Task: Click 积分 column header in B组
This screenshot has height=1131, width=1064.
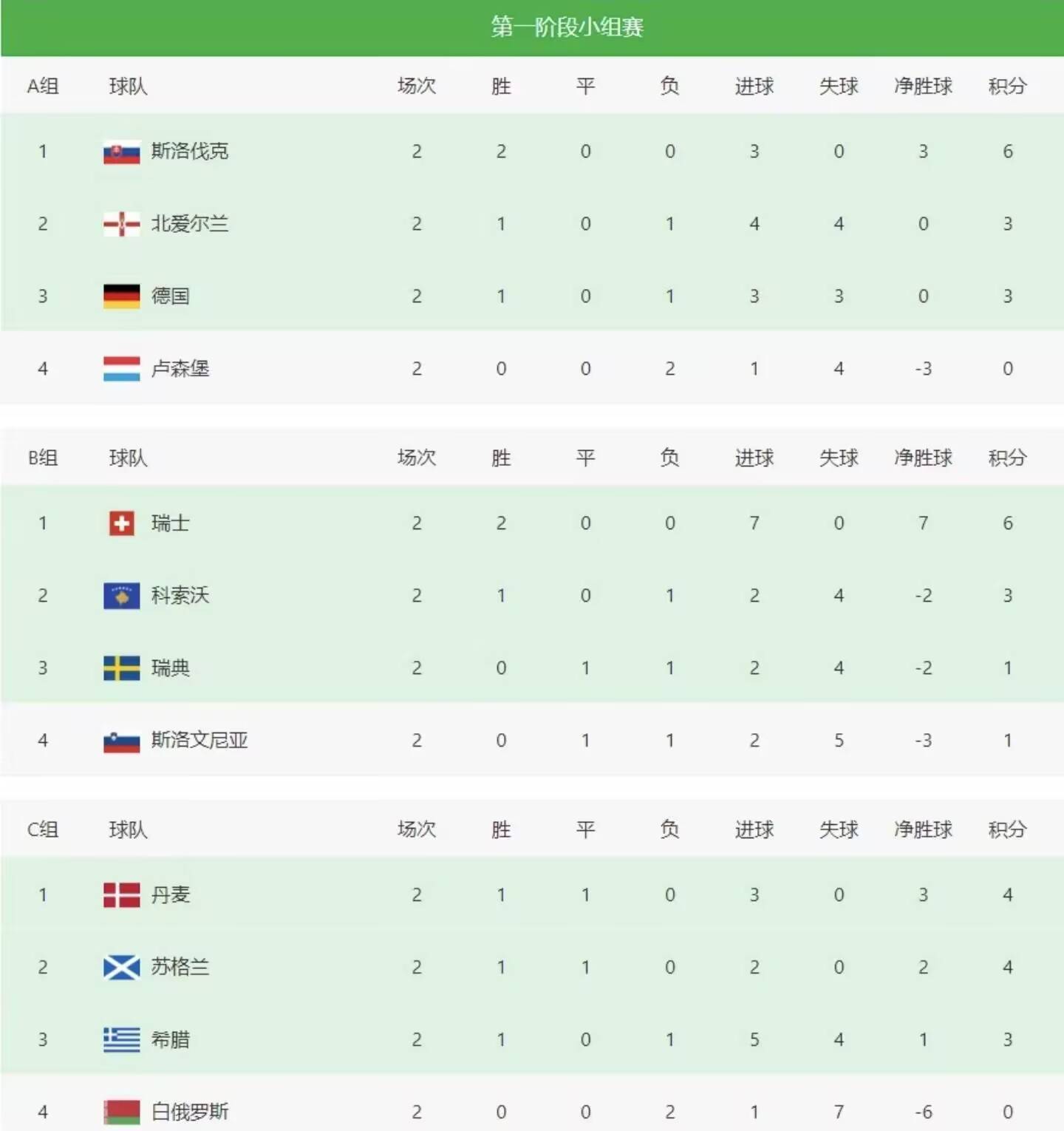Action: (x=1007, y=458)
